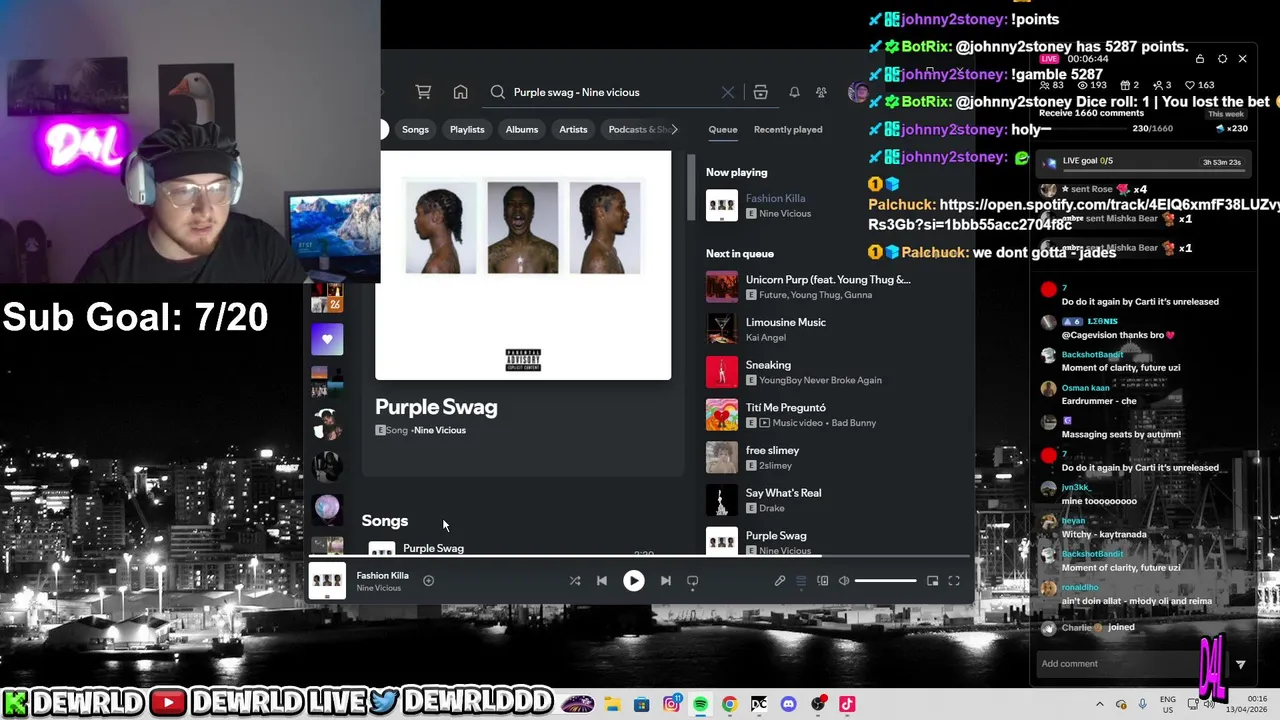Toggle shuffle in the Spotify player

click(575, 580)
